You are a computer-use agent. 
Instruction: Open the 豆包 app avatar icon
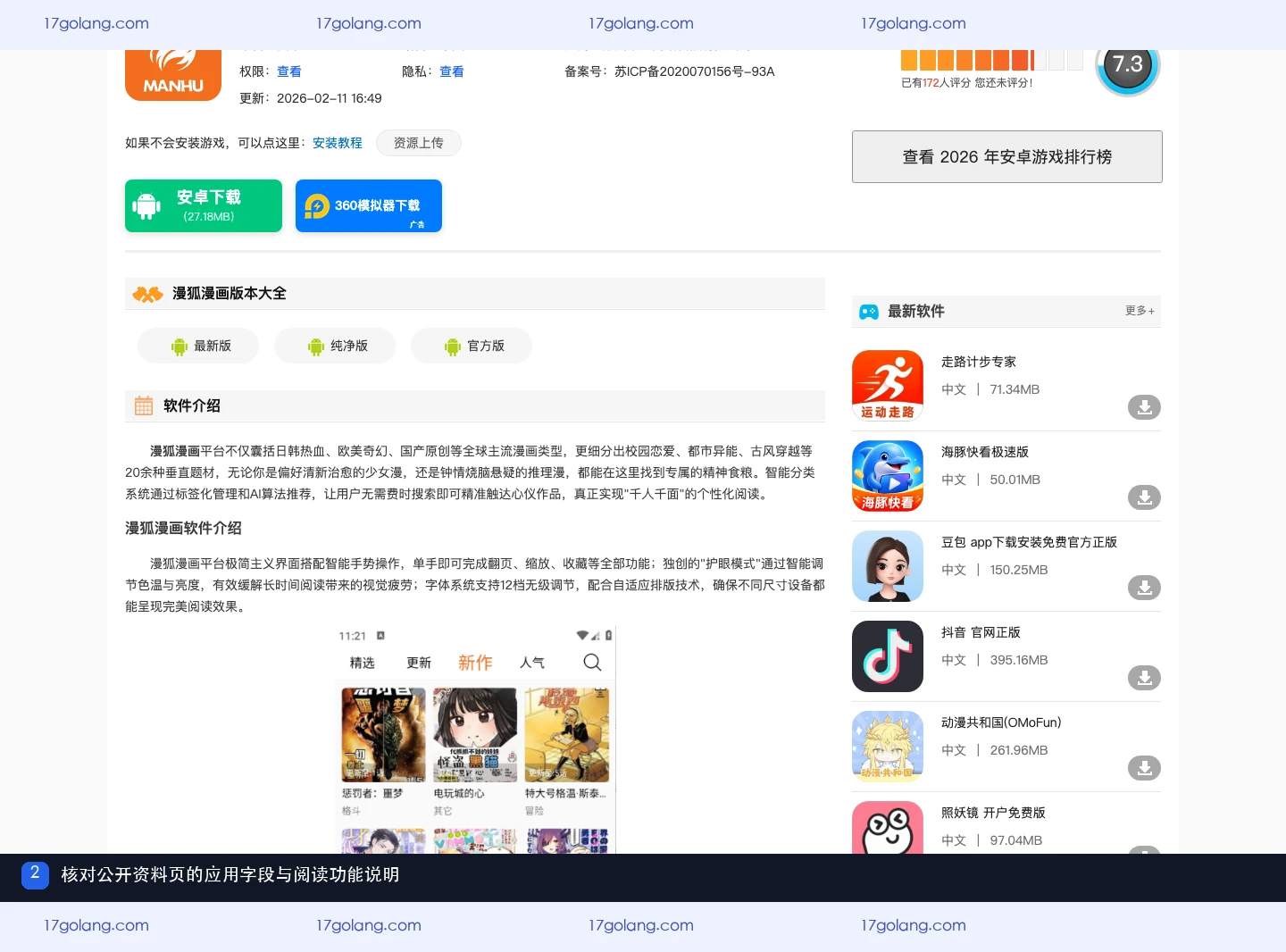click(888, 566)
